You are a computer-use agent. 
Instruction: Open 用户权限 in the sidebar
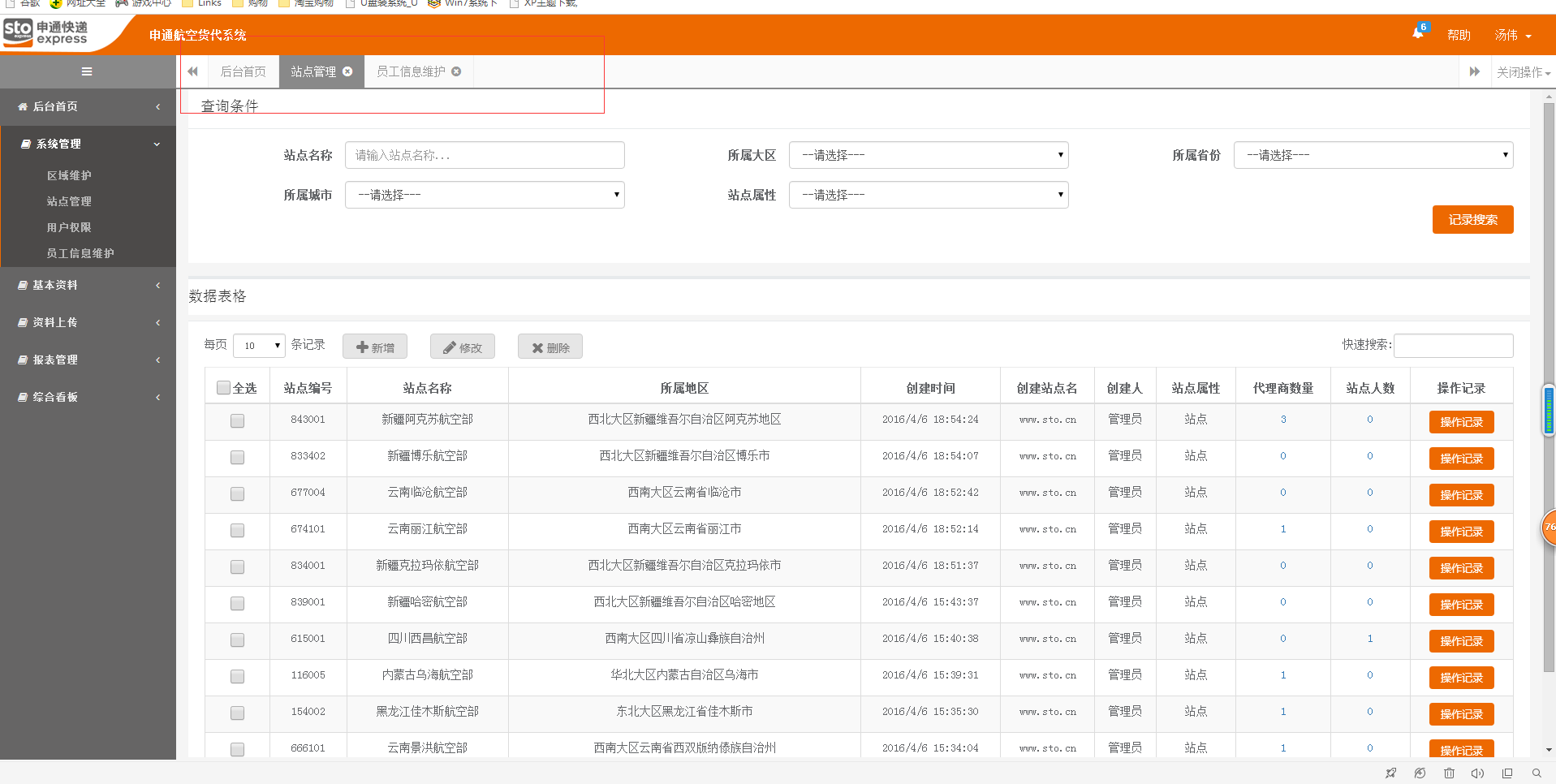click(69, 227)
